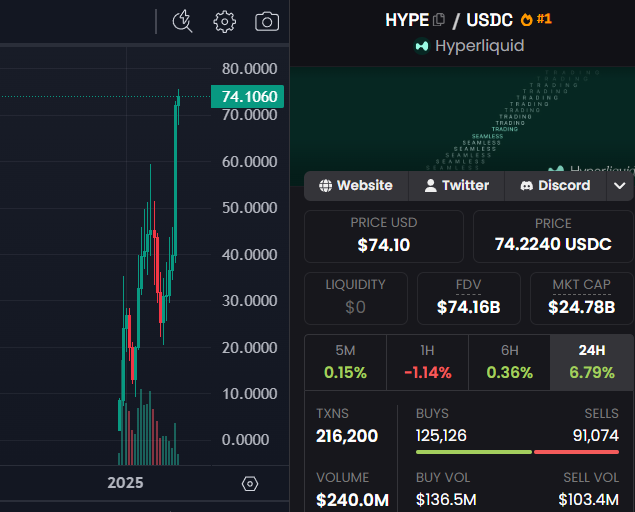Toggle price box showing 74.2240 USDC
The width and height of the screenshot is (635, 512).
click(553, 236)
